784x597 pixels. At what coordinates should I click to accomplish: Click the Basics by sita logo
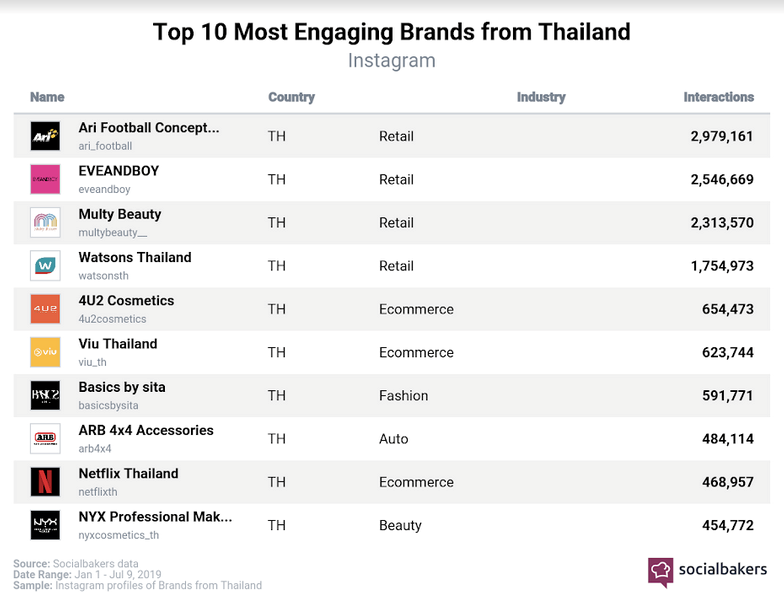coord(45,396)
